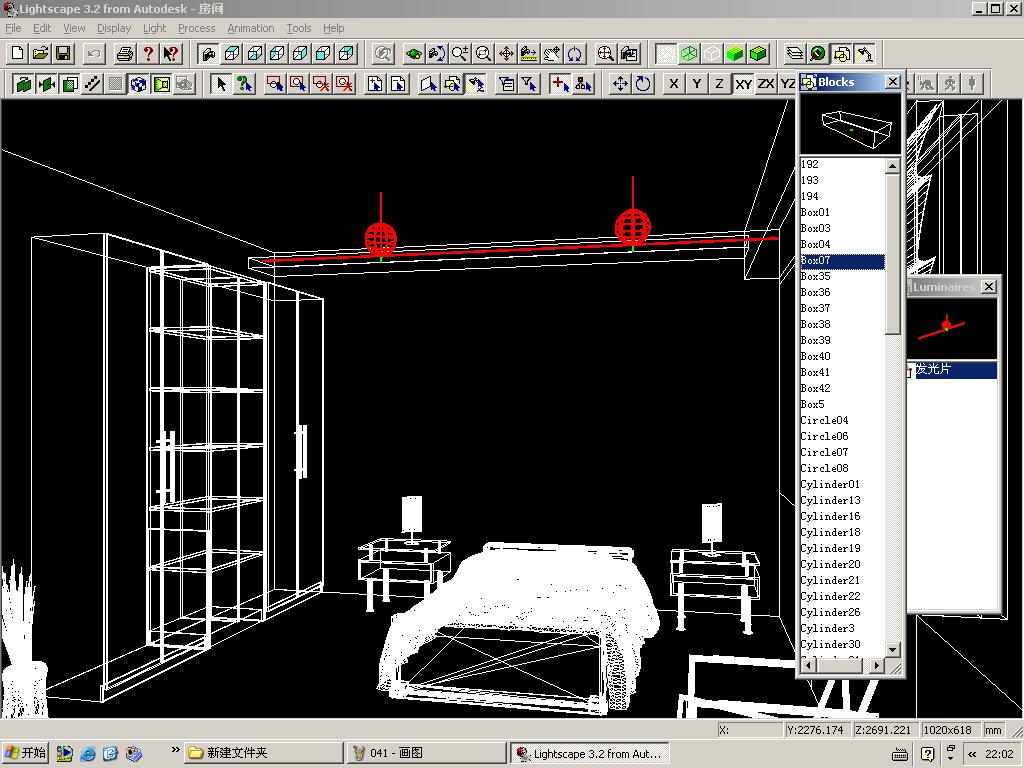Select the Orbit view rotation tool
This screenshot has width=1024, height=768.
point(575,54)
